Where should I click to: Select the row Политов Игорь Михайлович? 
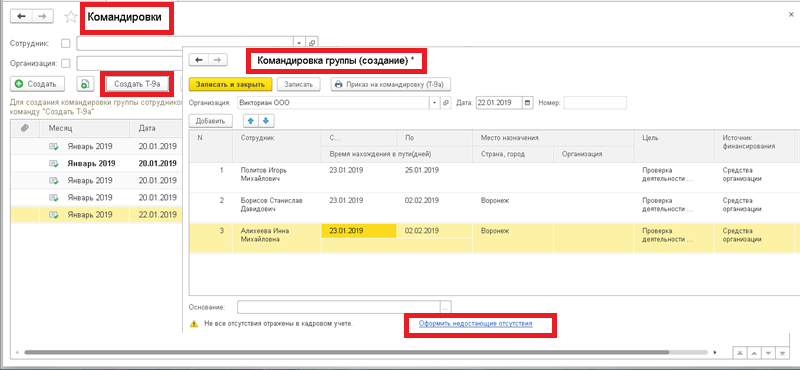(x=493, y=177)
